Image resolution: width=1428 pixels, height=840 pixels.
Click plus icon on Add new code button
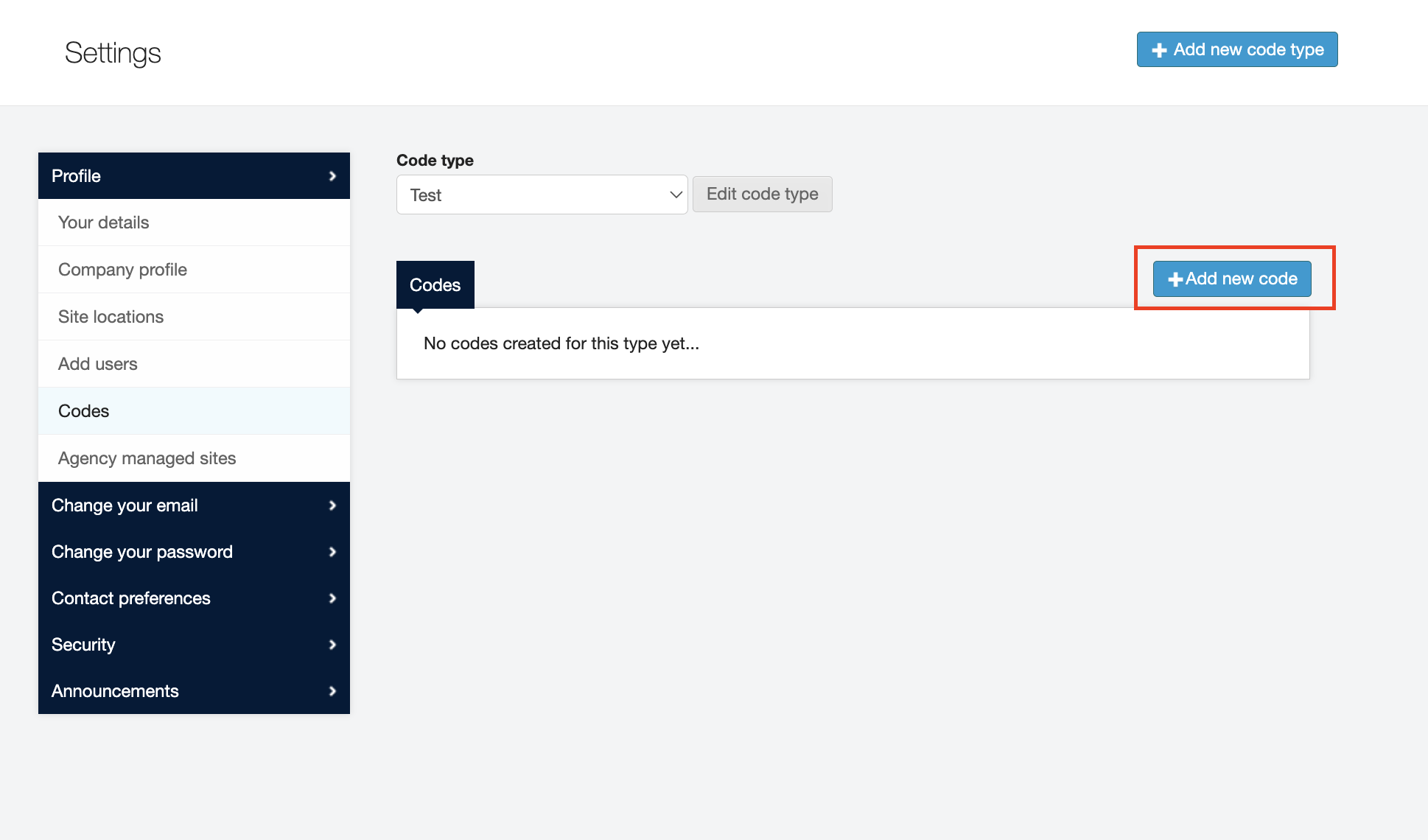1175,279
